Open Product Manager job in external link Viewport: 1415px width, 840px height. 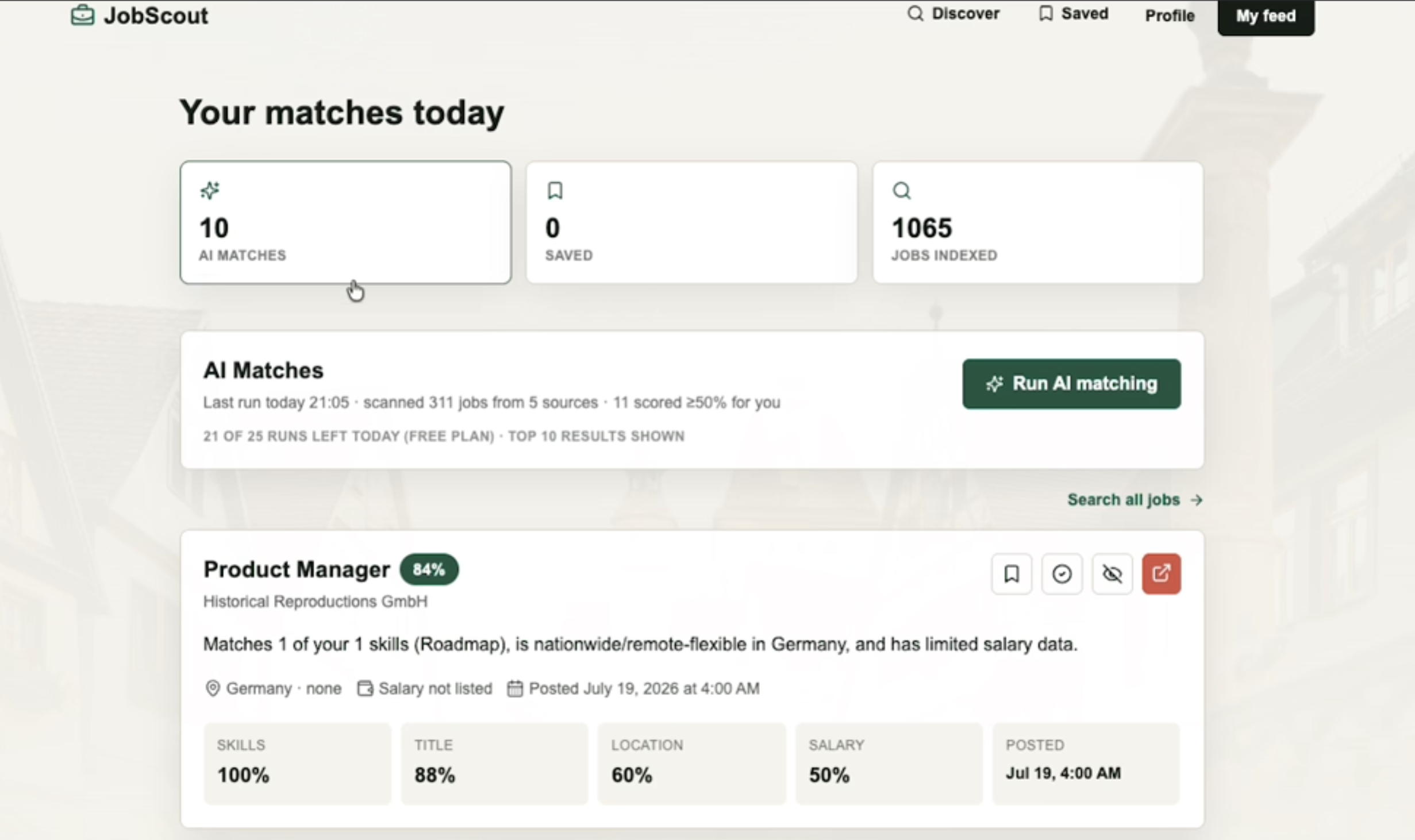click(1161, 573)
